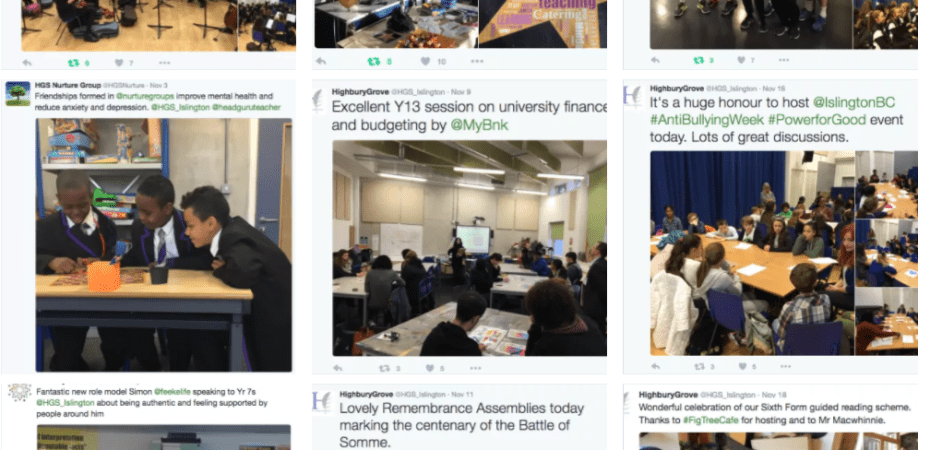The image size is (930, 450).
Task: Retweet the catering teaching photo tweet
Action: click(x=374, y=61)
